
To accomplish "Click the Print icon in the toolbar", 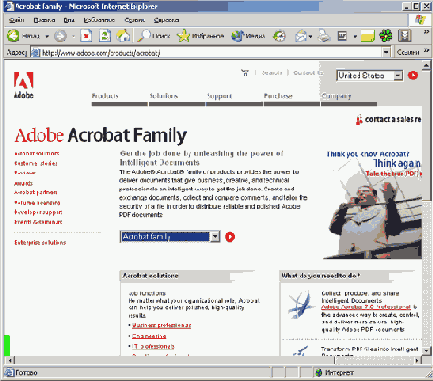I will tap(323, 36).
